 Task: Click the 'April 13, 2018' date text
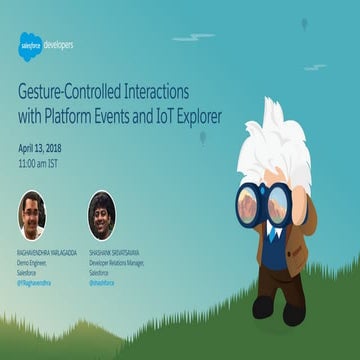pos(40,149)
